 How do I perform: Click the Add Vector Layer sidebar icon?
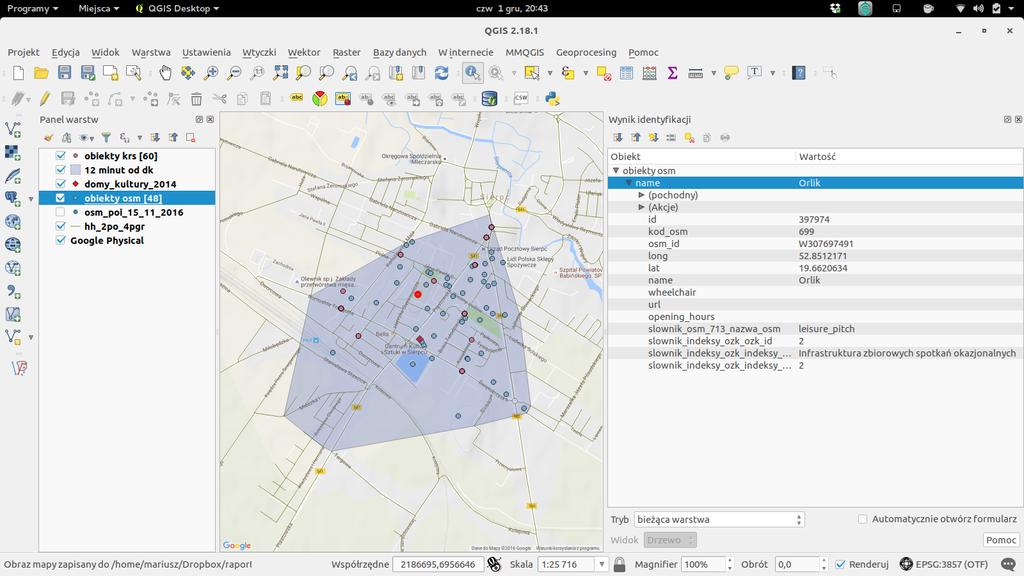coord(12,129)
